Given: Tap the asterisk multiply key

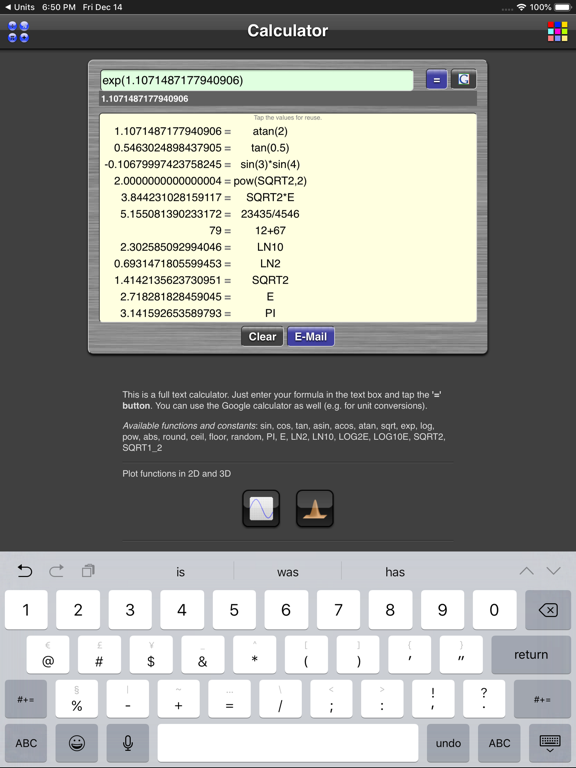Looking at the screenshot, I should (x=255, y=655).
